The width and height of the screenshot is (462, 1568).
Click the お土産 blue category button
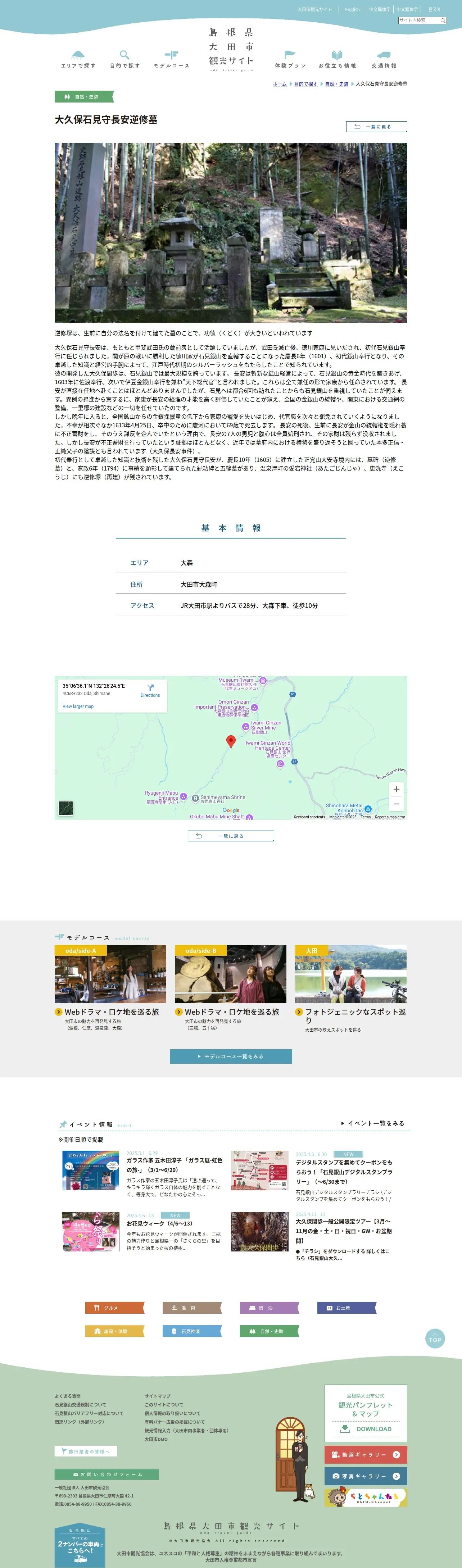[x=346, y=1308]
